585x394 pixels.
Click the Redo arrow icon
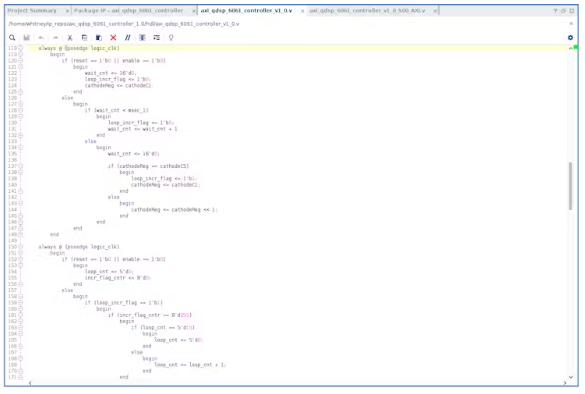coord(56,38)
